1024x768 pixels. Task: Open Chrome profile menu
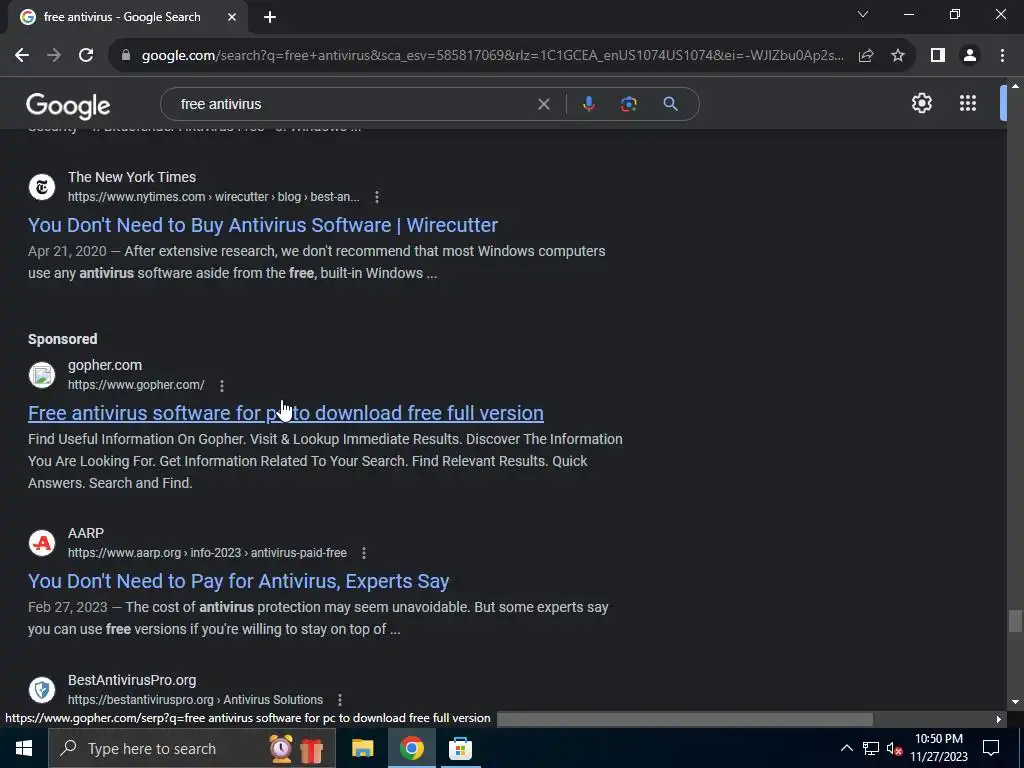click(x=970, y=56)
